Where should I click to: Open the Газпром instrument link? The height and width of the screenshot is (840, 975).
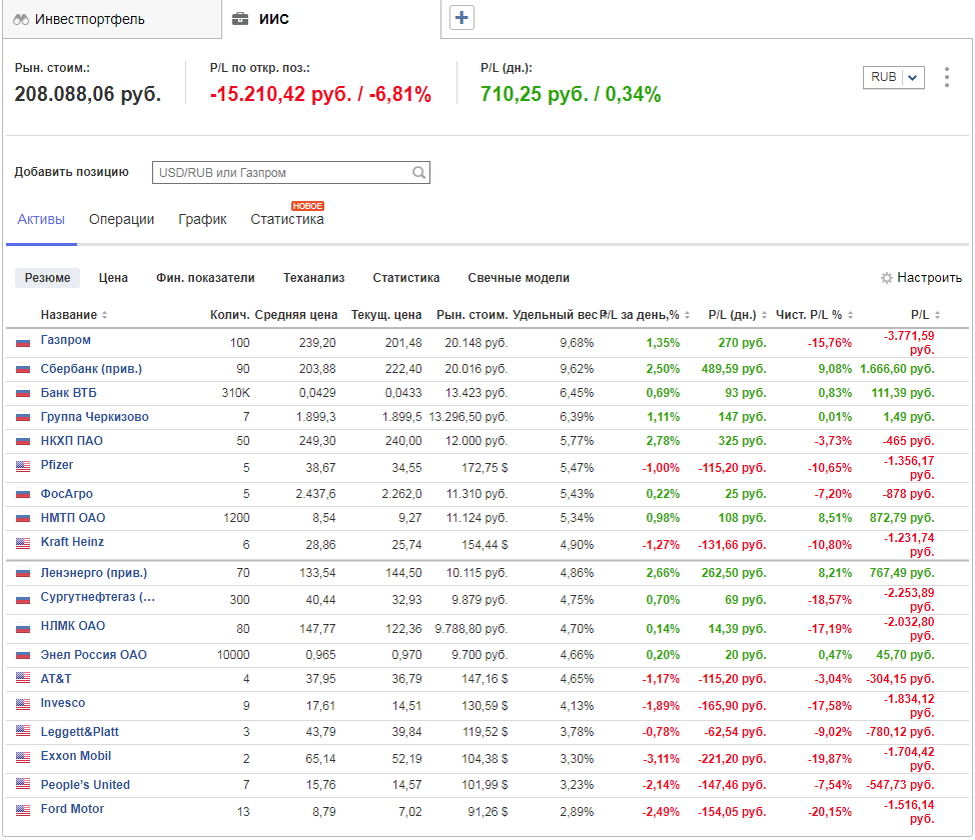(x=65, y=340)
